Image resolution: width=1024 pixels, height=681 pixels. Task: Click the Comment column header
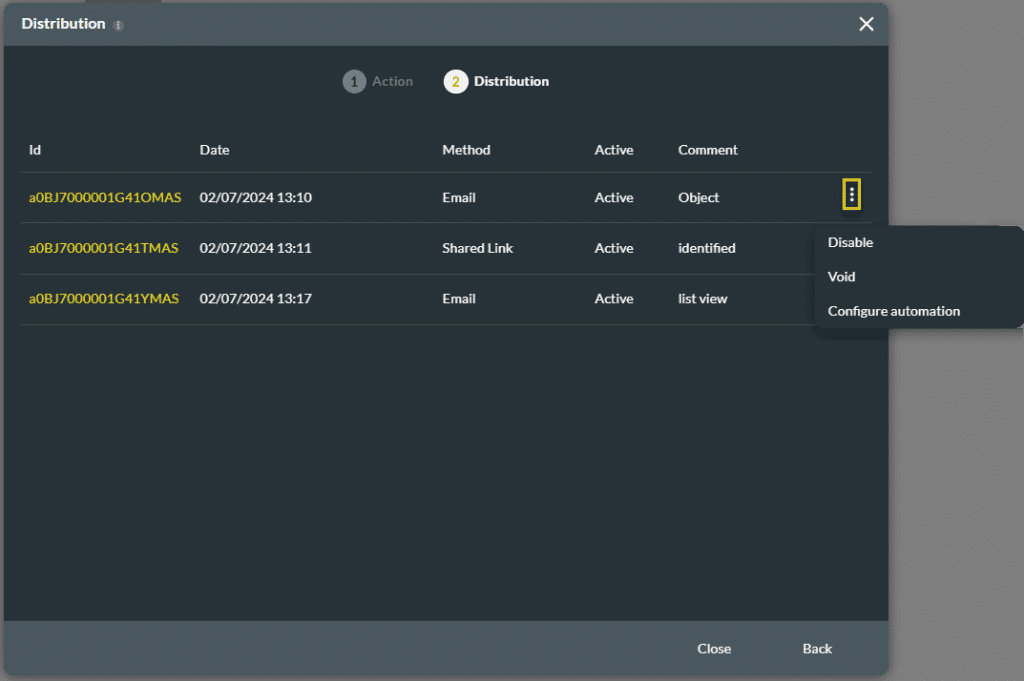click(x=707, y=150)
